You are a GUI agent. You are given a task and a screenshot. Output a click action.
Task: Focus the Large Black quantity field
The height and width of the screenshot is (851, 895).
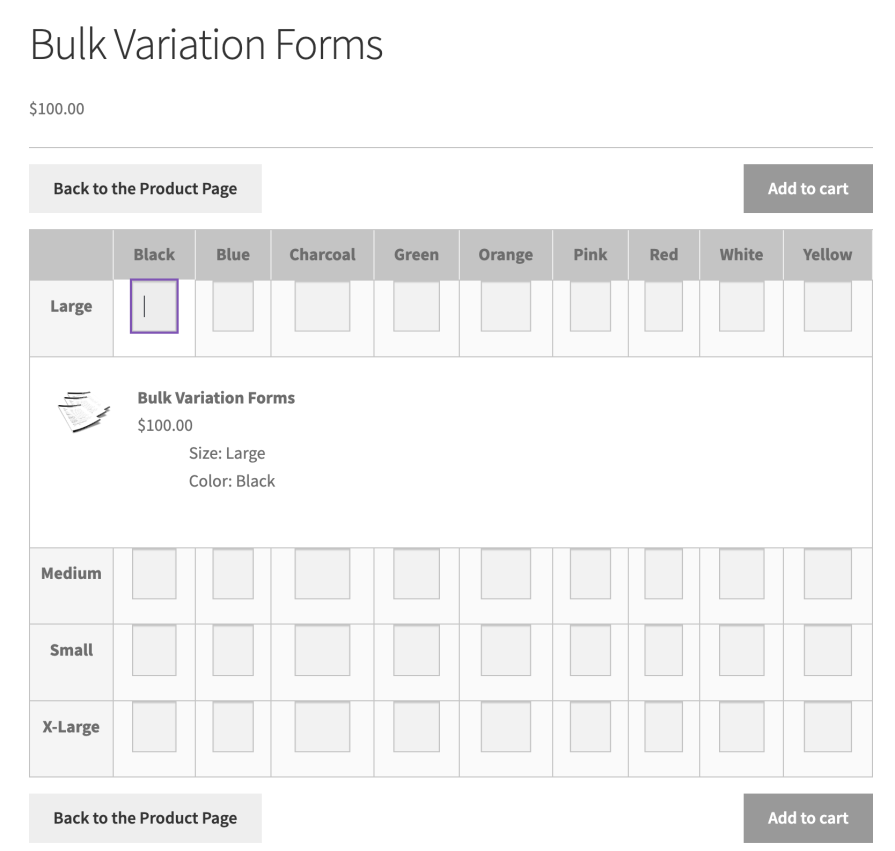[154, 306]
